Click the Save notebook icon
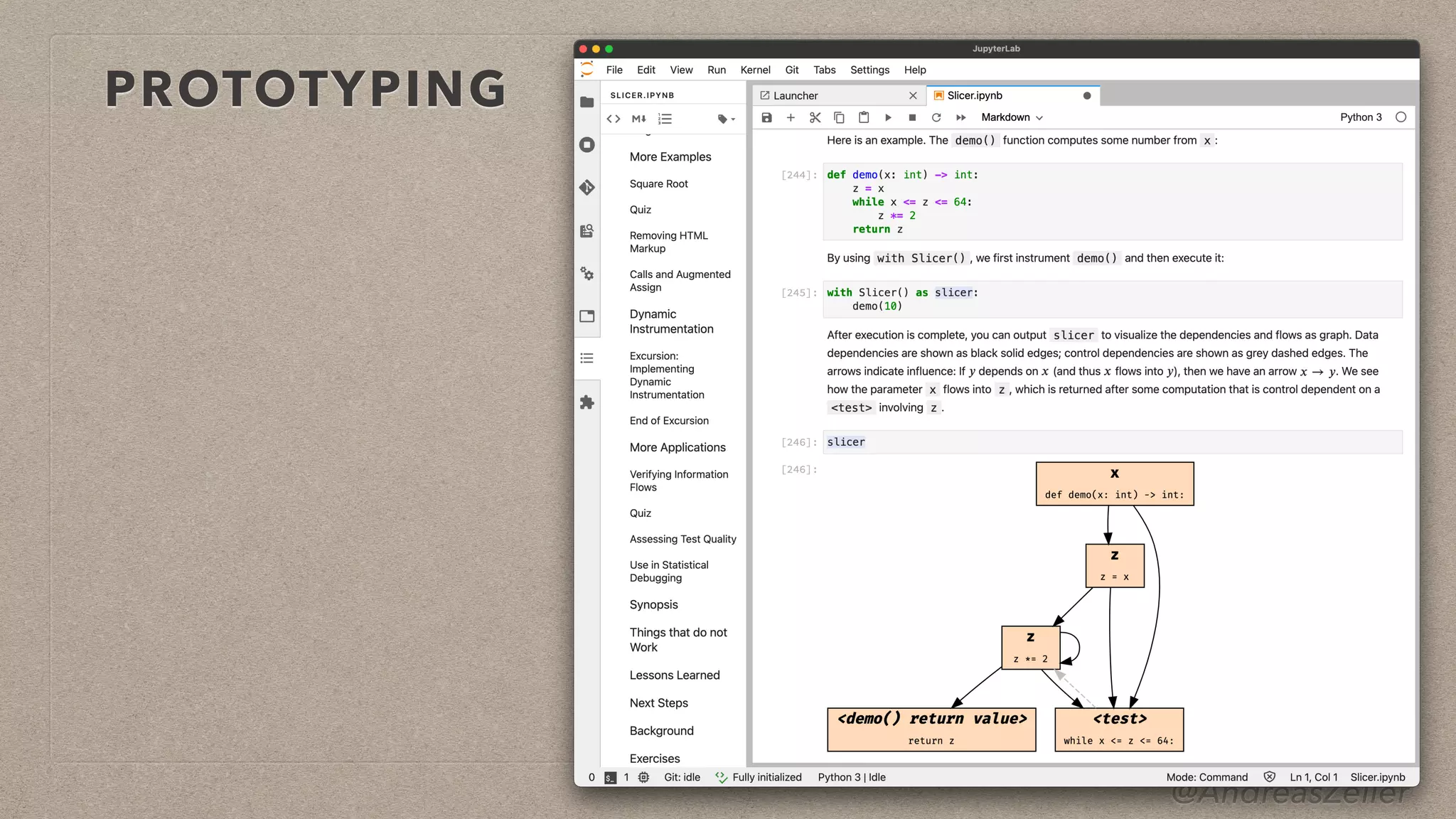Viewport: 1456px width, 819px height. coord(766,117)
